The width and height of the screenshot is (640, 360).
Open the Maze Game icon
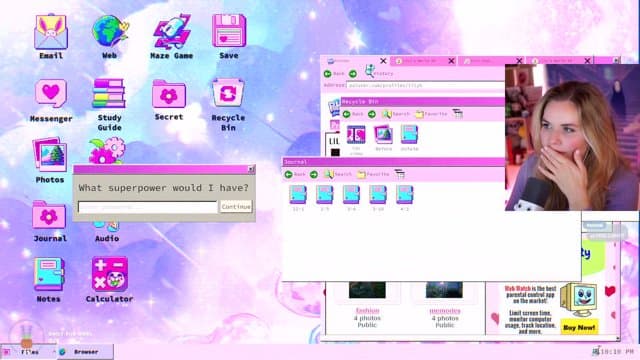tap(171, 33)
